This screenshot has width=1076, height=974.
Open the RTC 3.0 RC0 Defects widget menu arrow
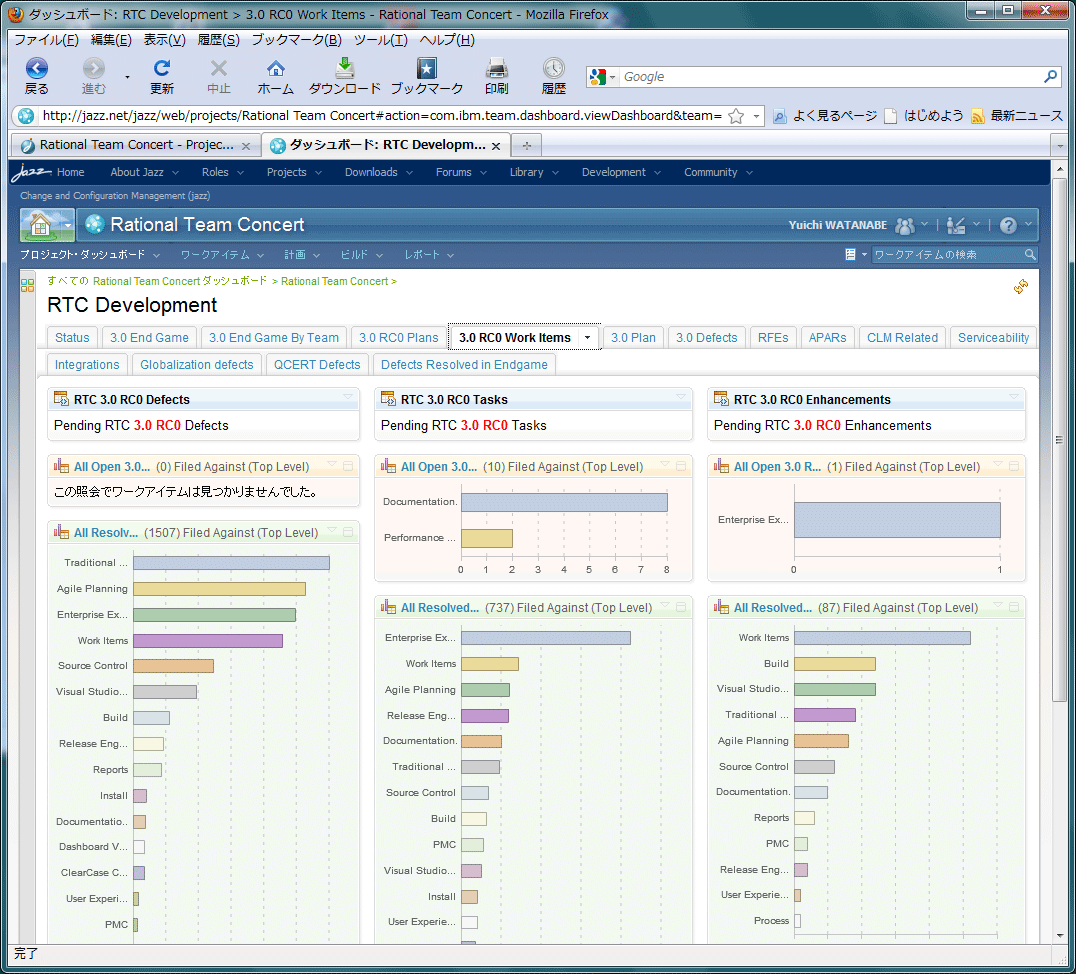348,397
